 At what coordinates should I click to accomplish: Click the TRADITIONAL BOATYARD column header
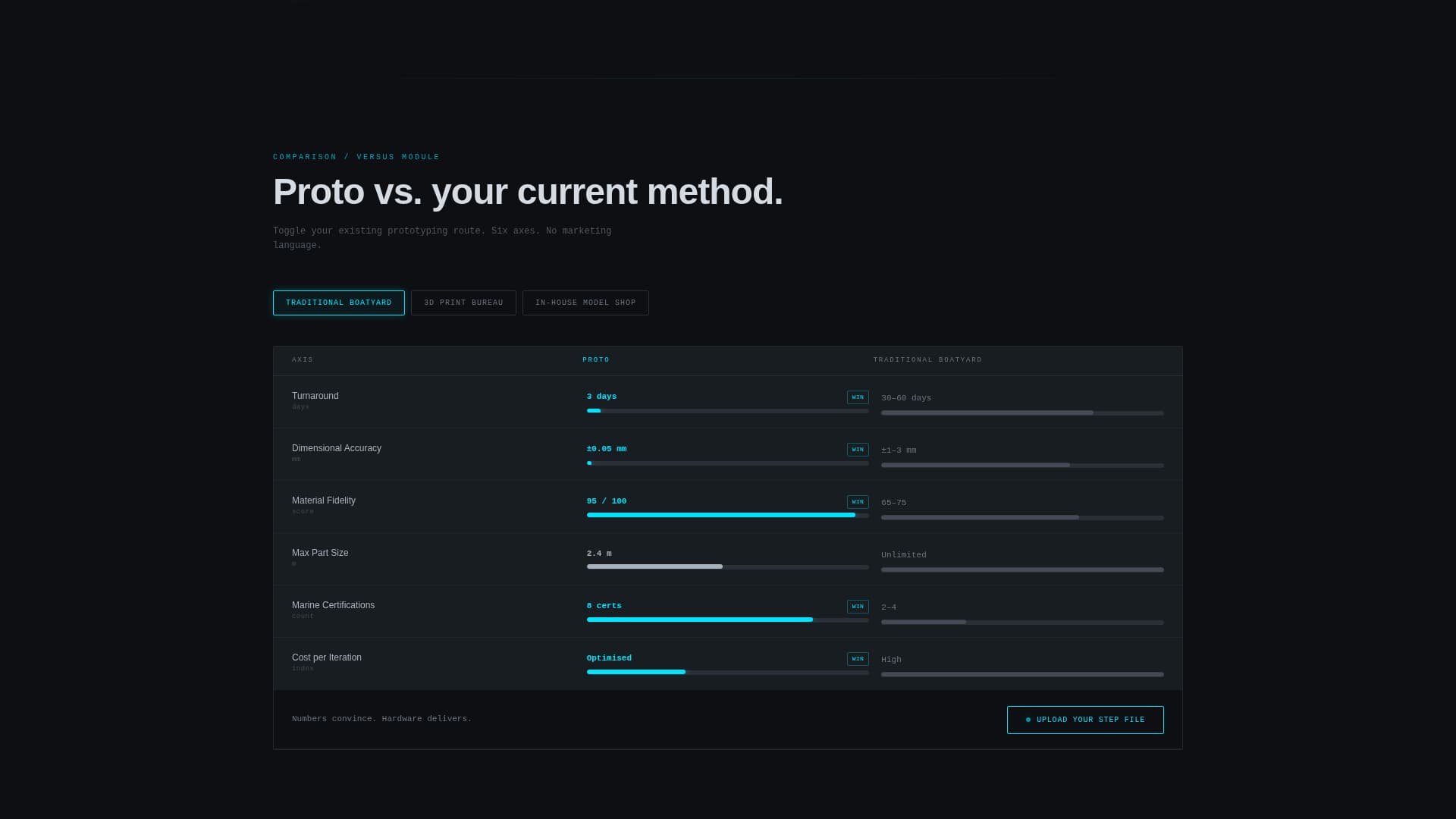(x=927, y=359)
